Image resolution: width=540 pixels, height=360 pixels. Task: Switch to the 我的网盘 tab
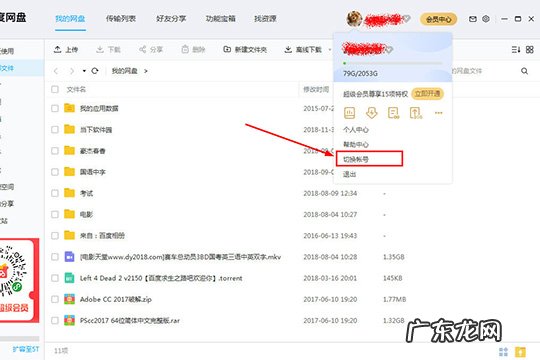pyautogui.click(x=70, y=19)
